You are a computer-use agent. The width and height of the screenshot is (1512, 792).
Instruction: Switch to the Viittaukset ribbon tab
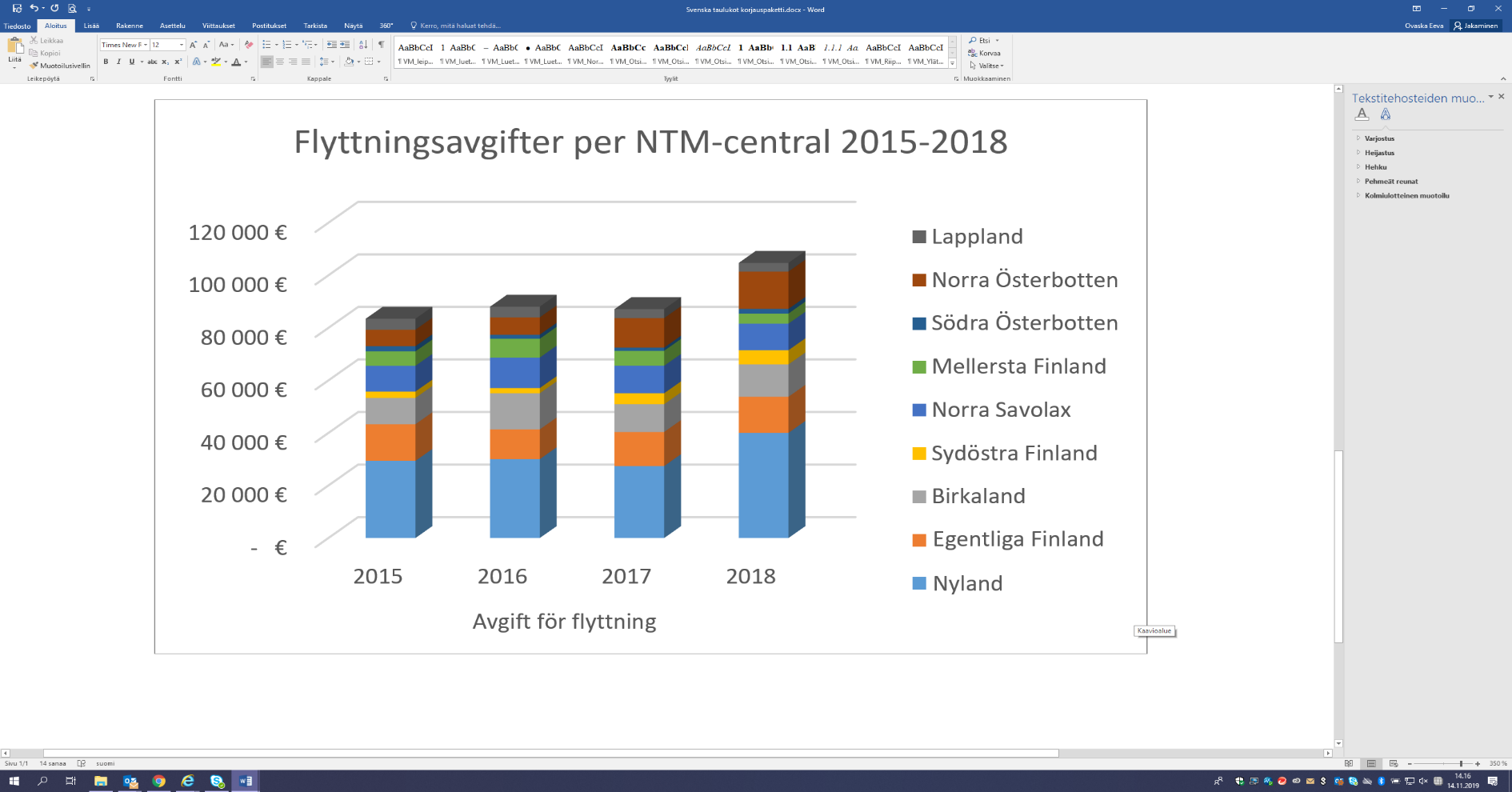pos(218,26)
